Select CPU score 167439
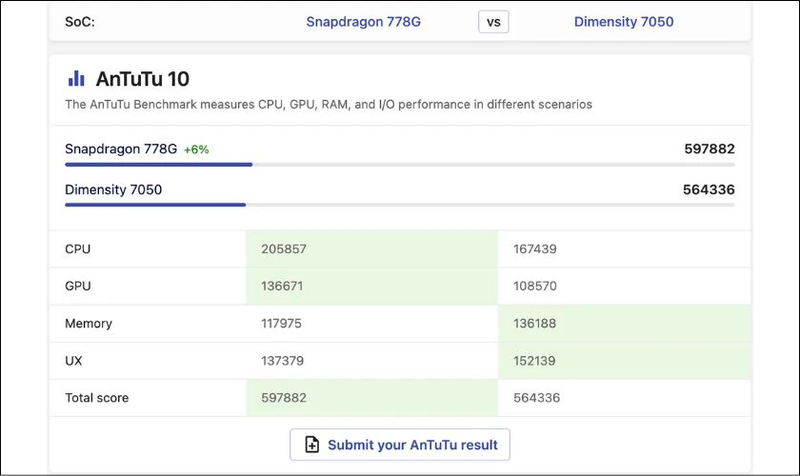 (x=535, y=249)
